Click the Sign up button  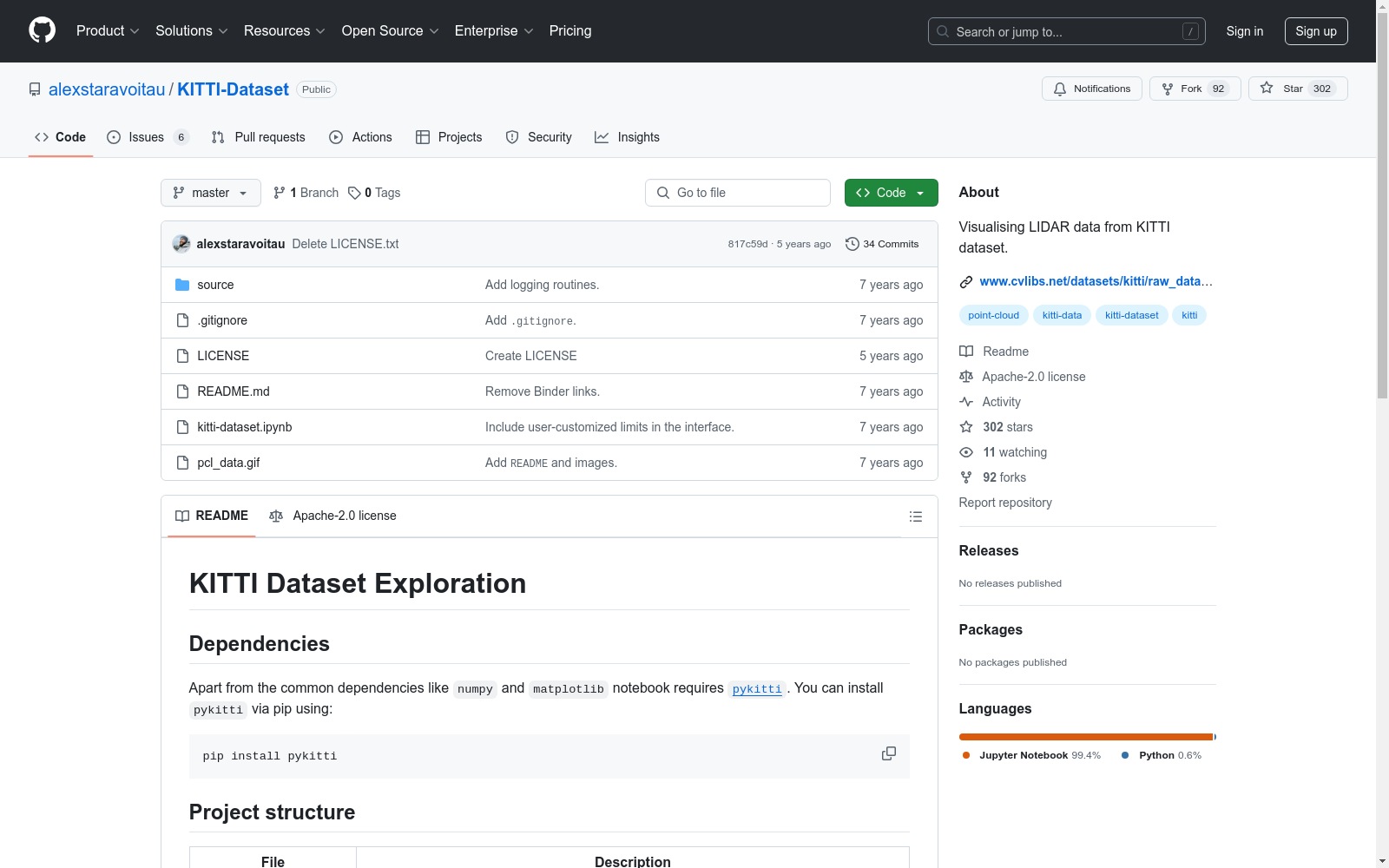tap(1316, 31)
